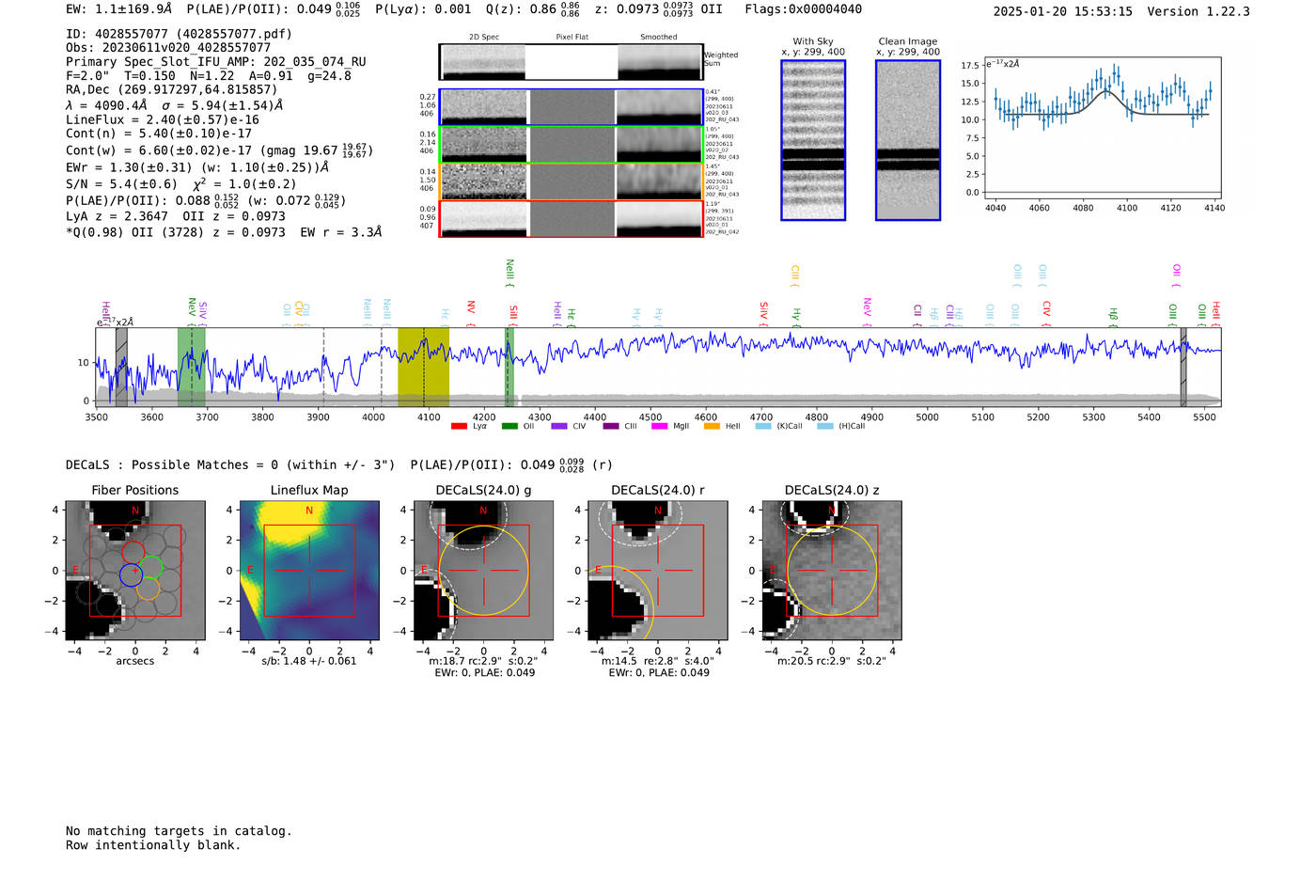The image size is (1316, 896).
Task: Select the LyA z = 2.3647 line
Action: [176, 215]
